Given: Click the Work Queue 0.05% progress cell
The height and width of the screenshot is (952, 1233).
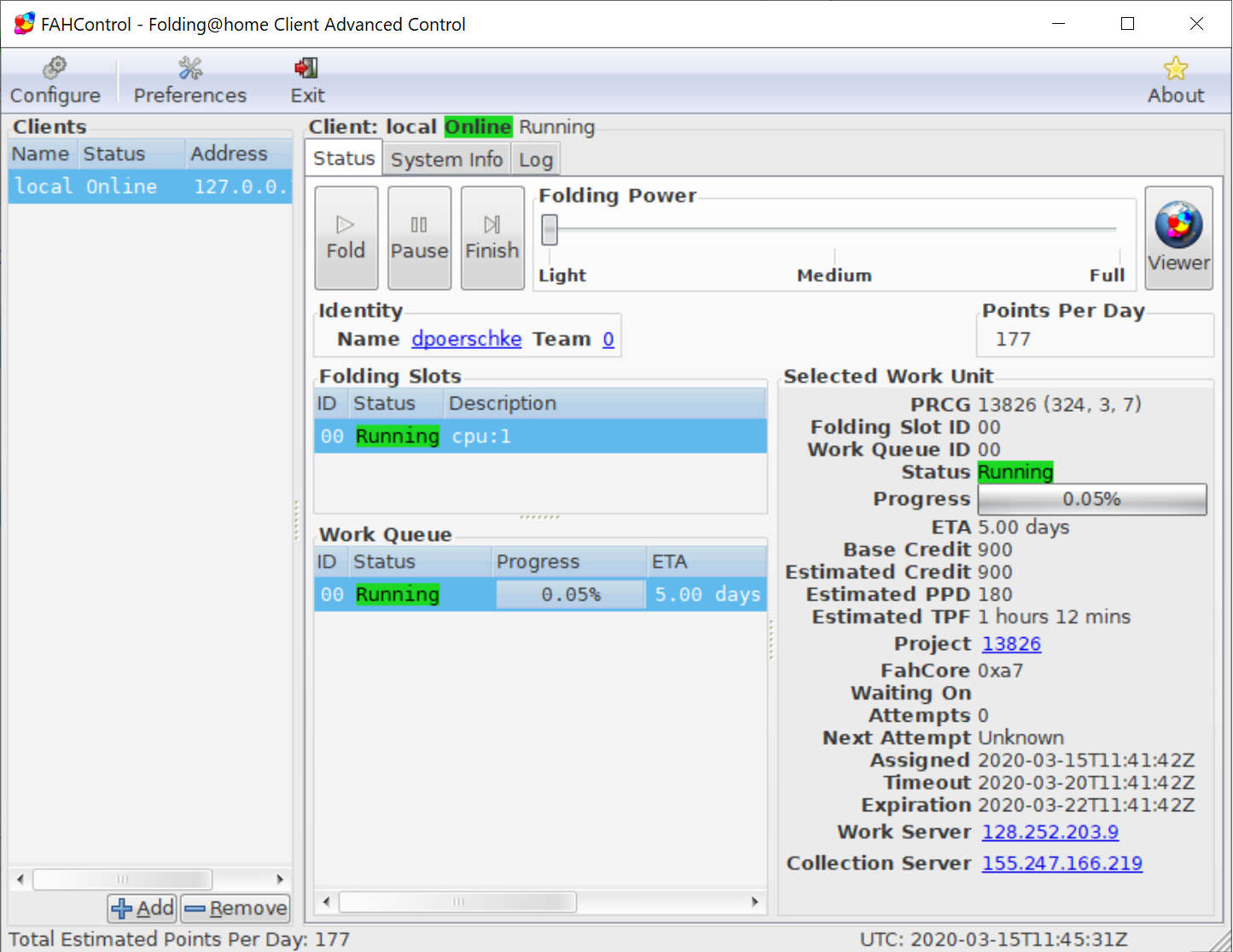Looking at the screenshot, I should [571, 595].
